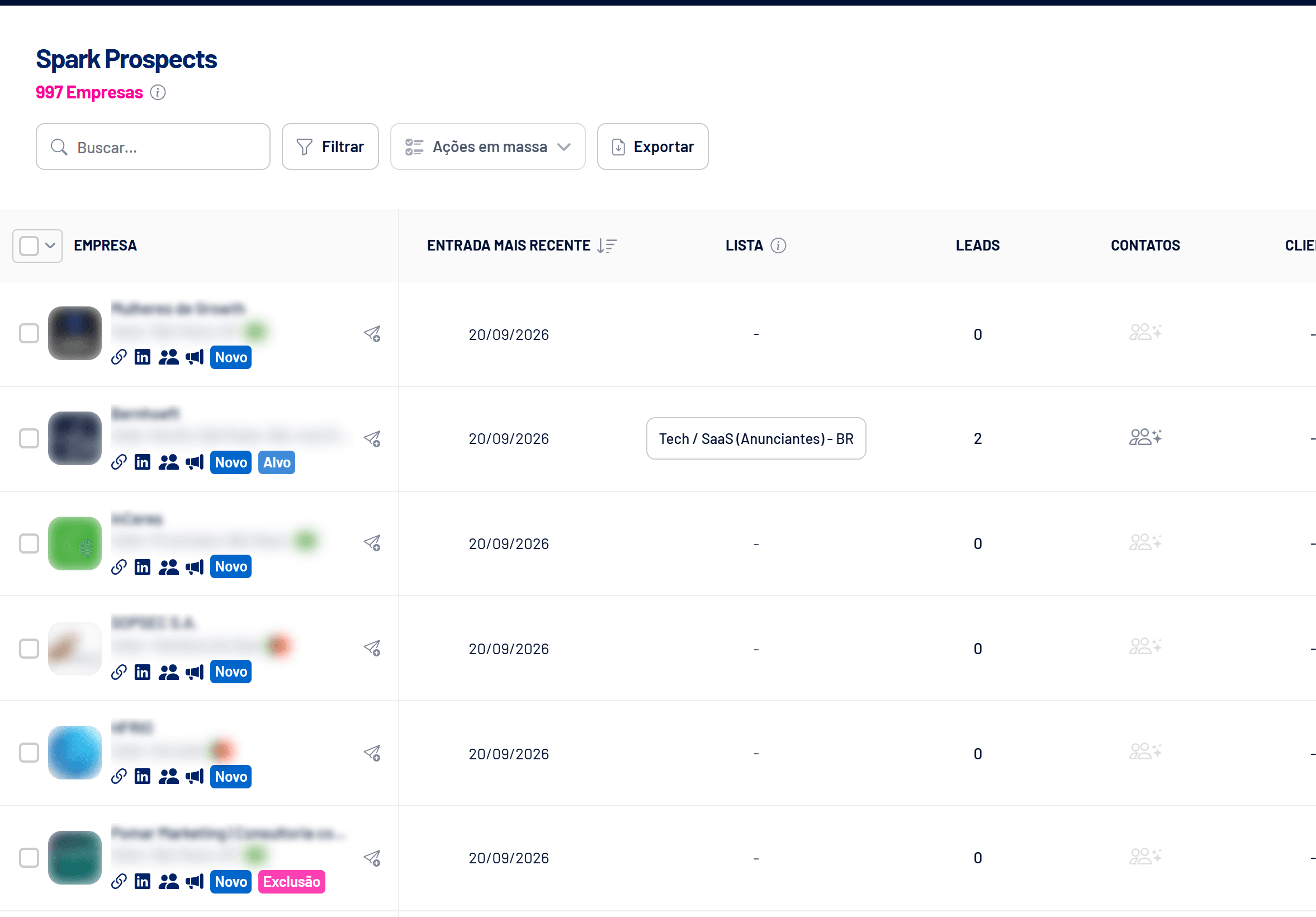Tick checkbox of the green-logo company row
Screen dimensions: 1316x917
coord(29,543)
